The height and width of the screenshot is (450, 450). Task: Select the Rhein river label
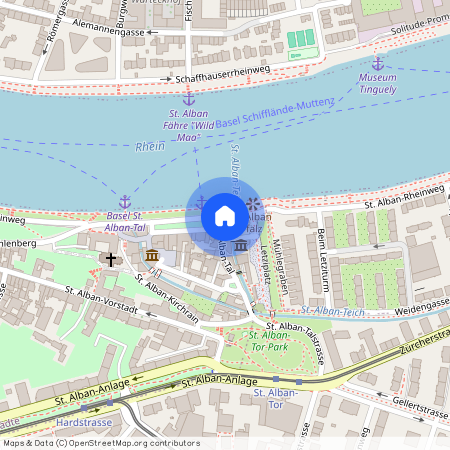[150, 146]
